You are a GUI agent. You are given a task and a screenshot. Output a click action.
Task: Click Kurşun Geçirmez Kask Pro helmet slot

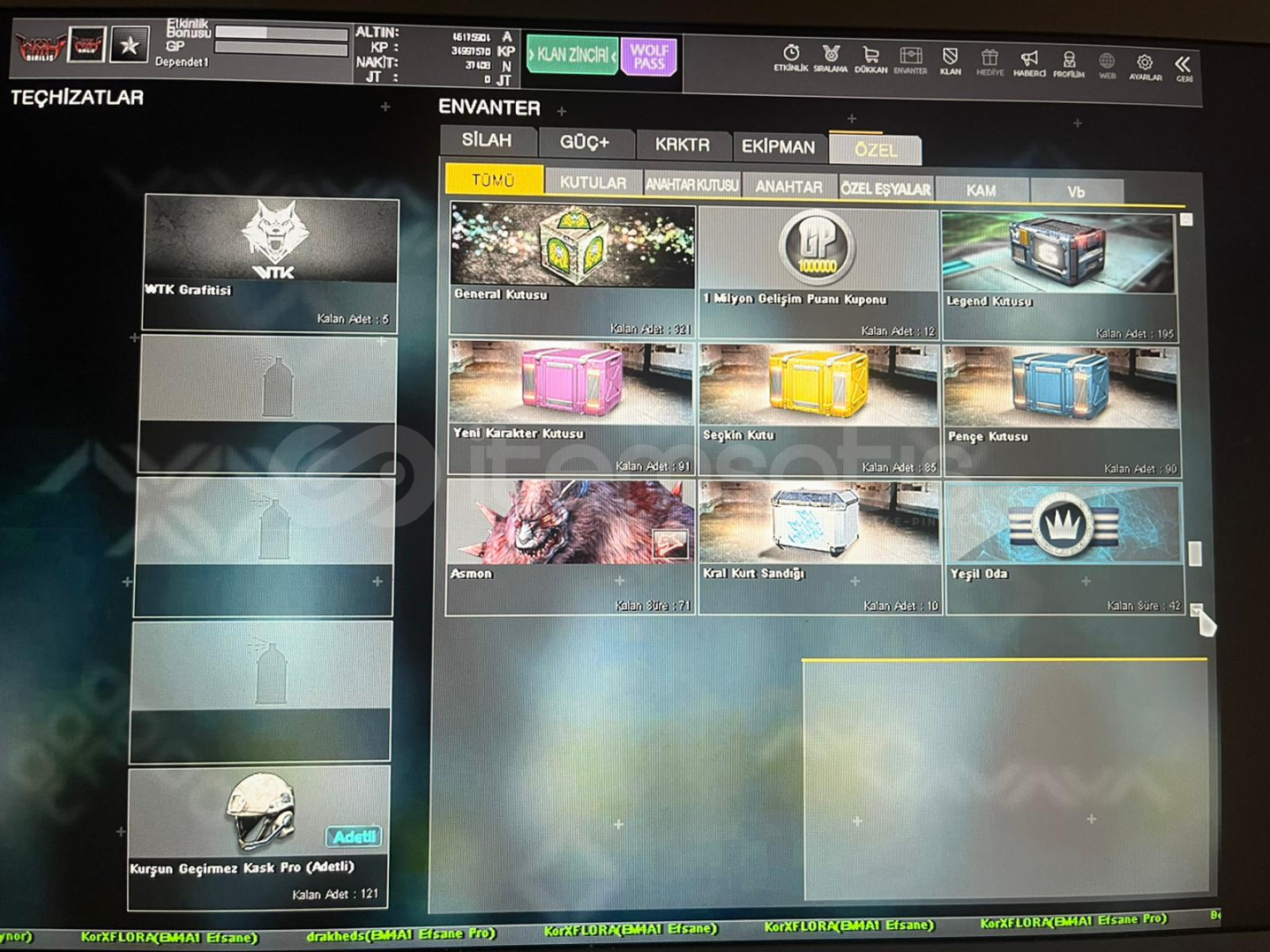point(258,838)
